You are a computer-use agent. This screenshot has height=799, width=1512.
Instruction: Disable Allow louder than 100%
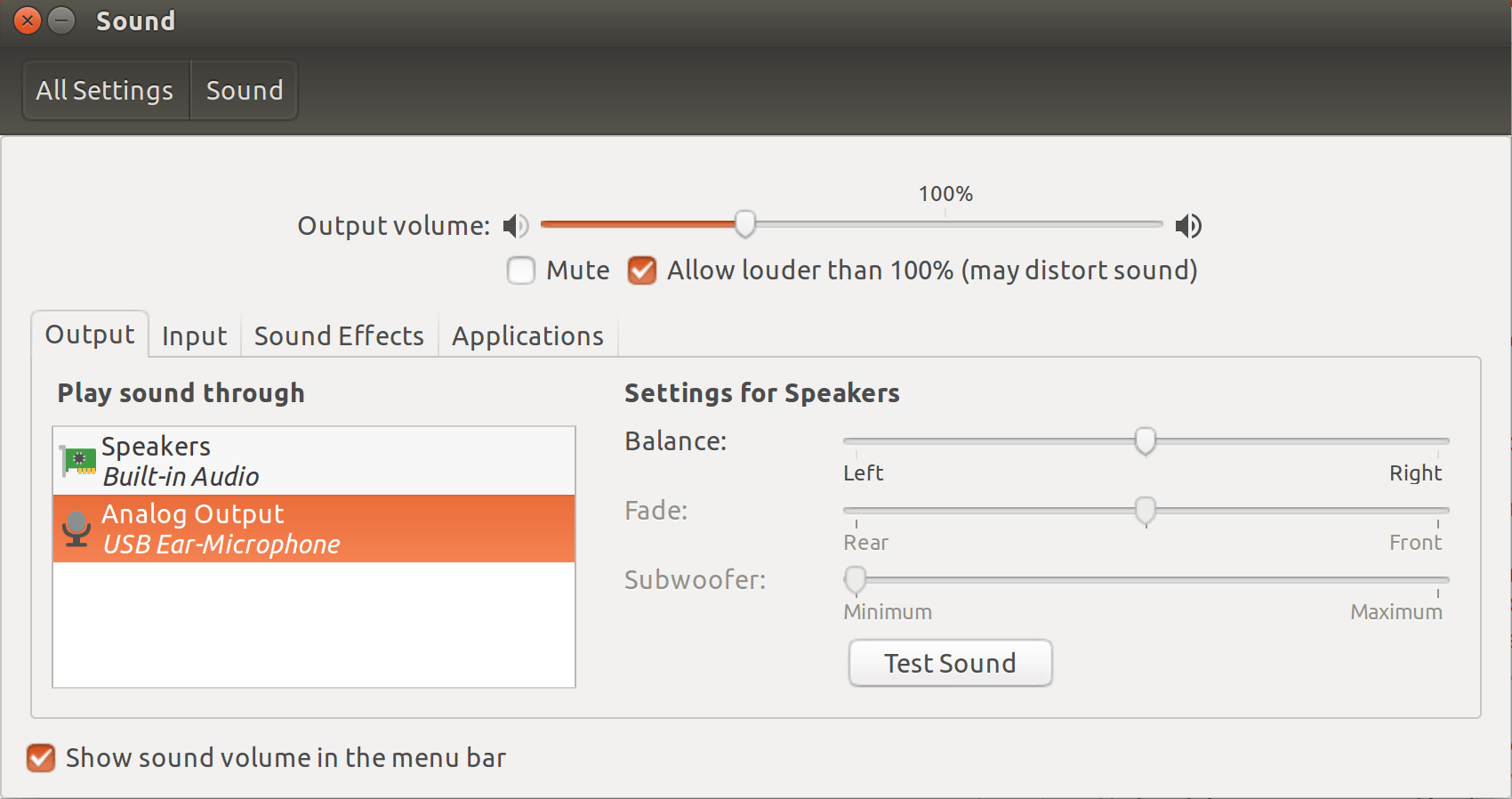pyautogui.click(x=642, y=270)
